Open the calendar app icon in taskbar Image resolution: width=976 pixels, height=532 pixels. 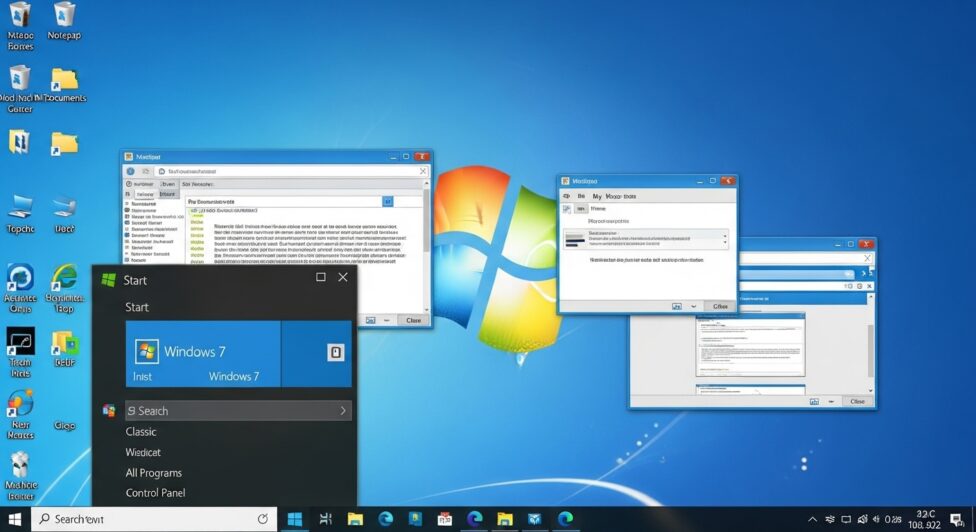pos(444,519)
